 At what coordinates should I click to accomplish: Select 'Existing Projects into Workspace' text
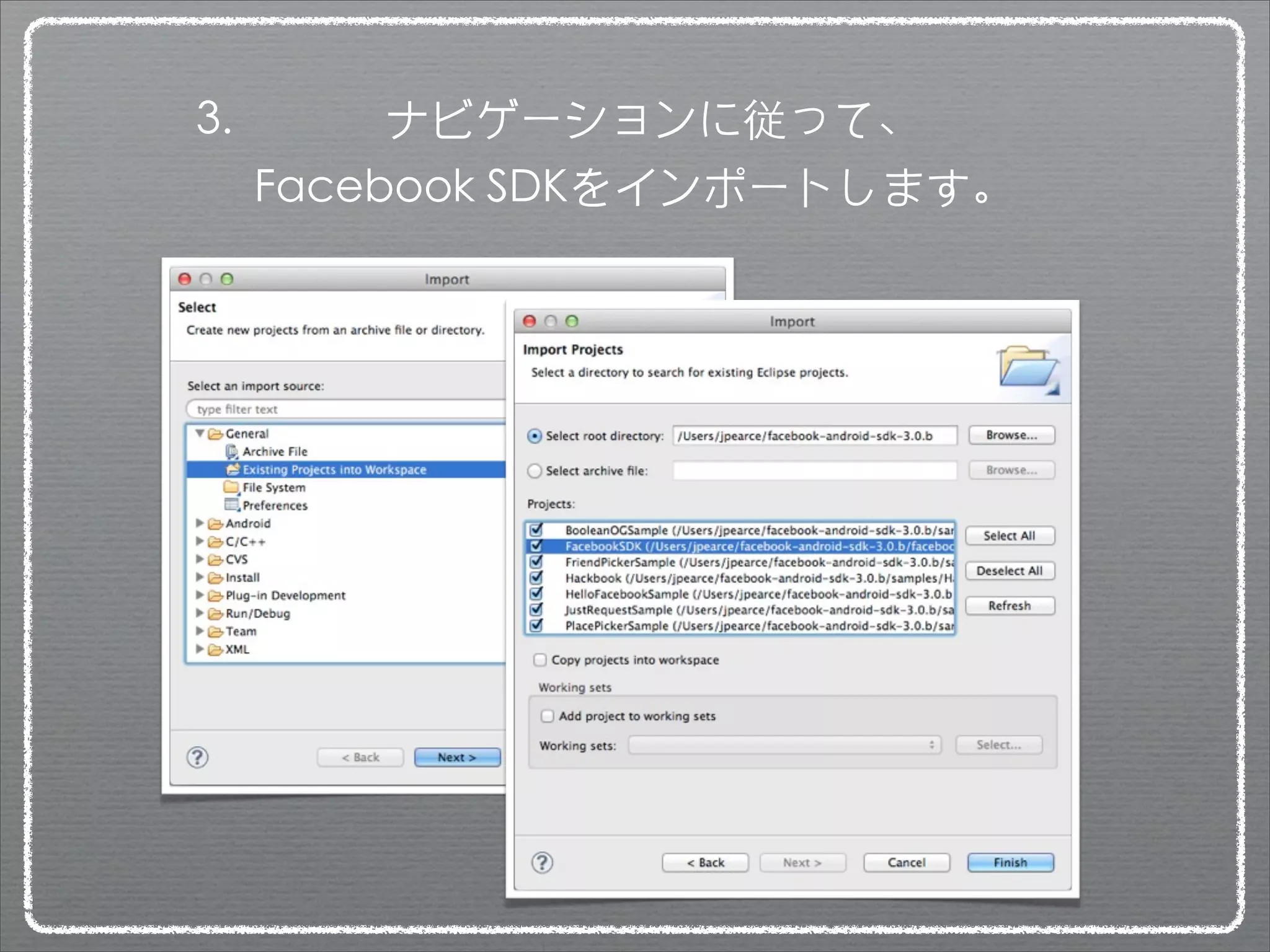tap(334, 470)
